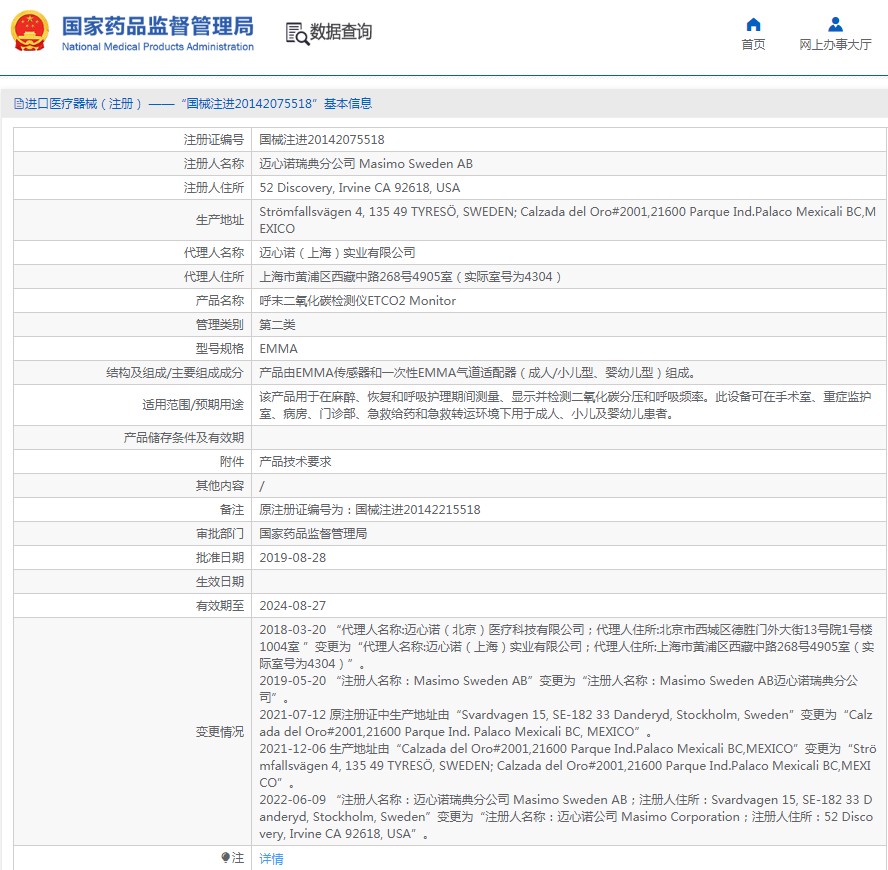Image resolution: width=888 pixels, height=870 pixels.
Task: Select expiry date 2024-08-27
Action: [293, 606]
